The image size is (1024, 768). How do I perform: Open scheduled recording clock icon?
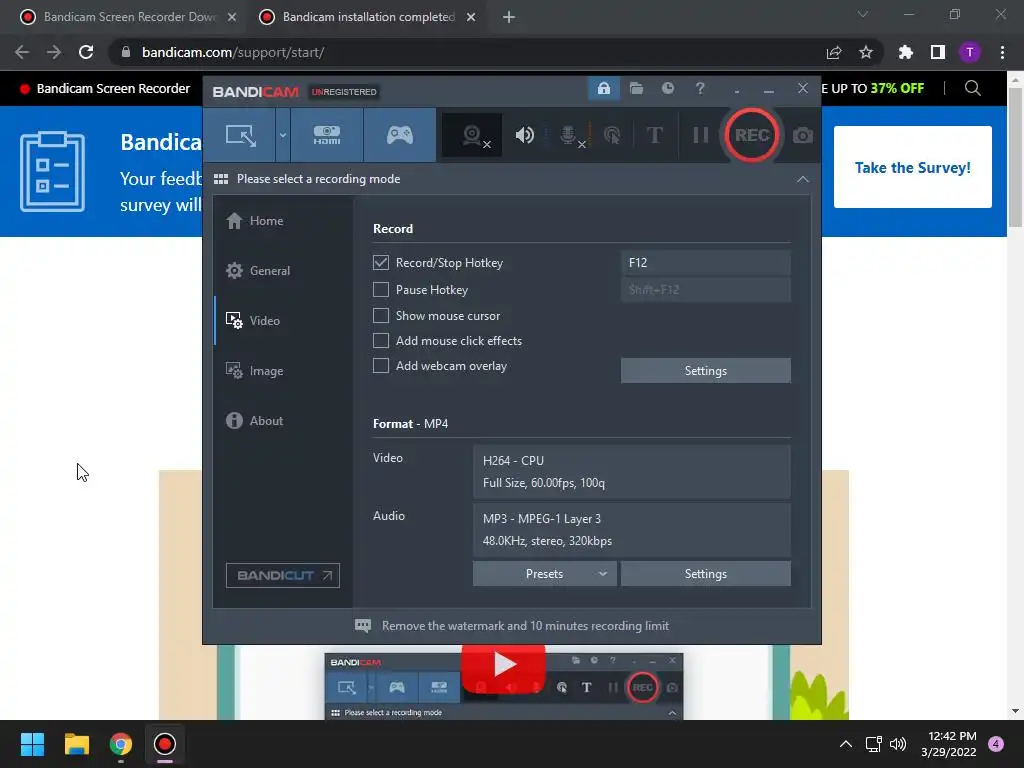point(667,88)
